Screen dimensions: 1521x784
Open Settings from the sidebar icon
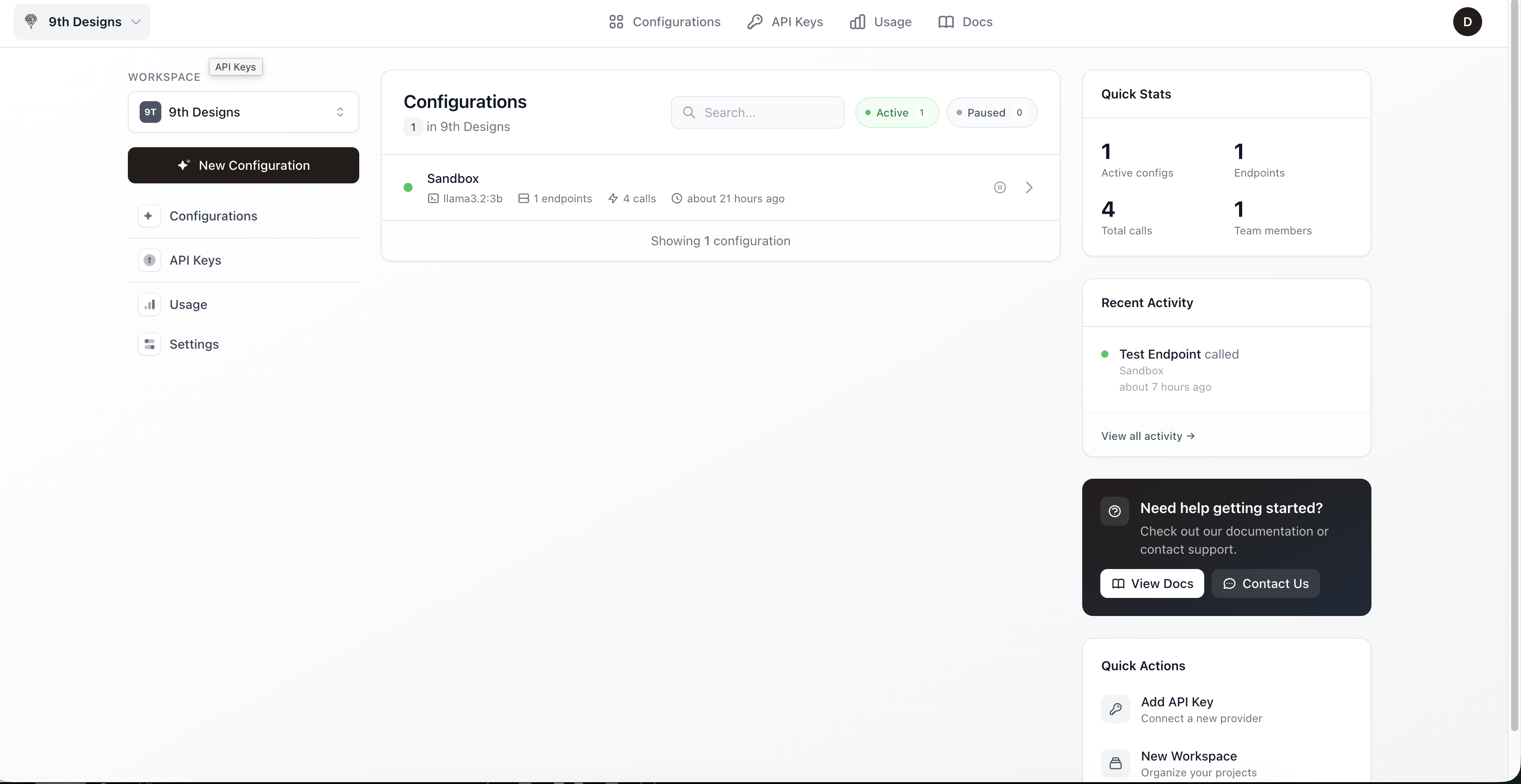[150, 344]
